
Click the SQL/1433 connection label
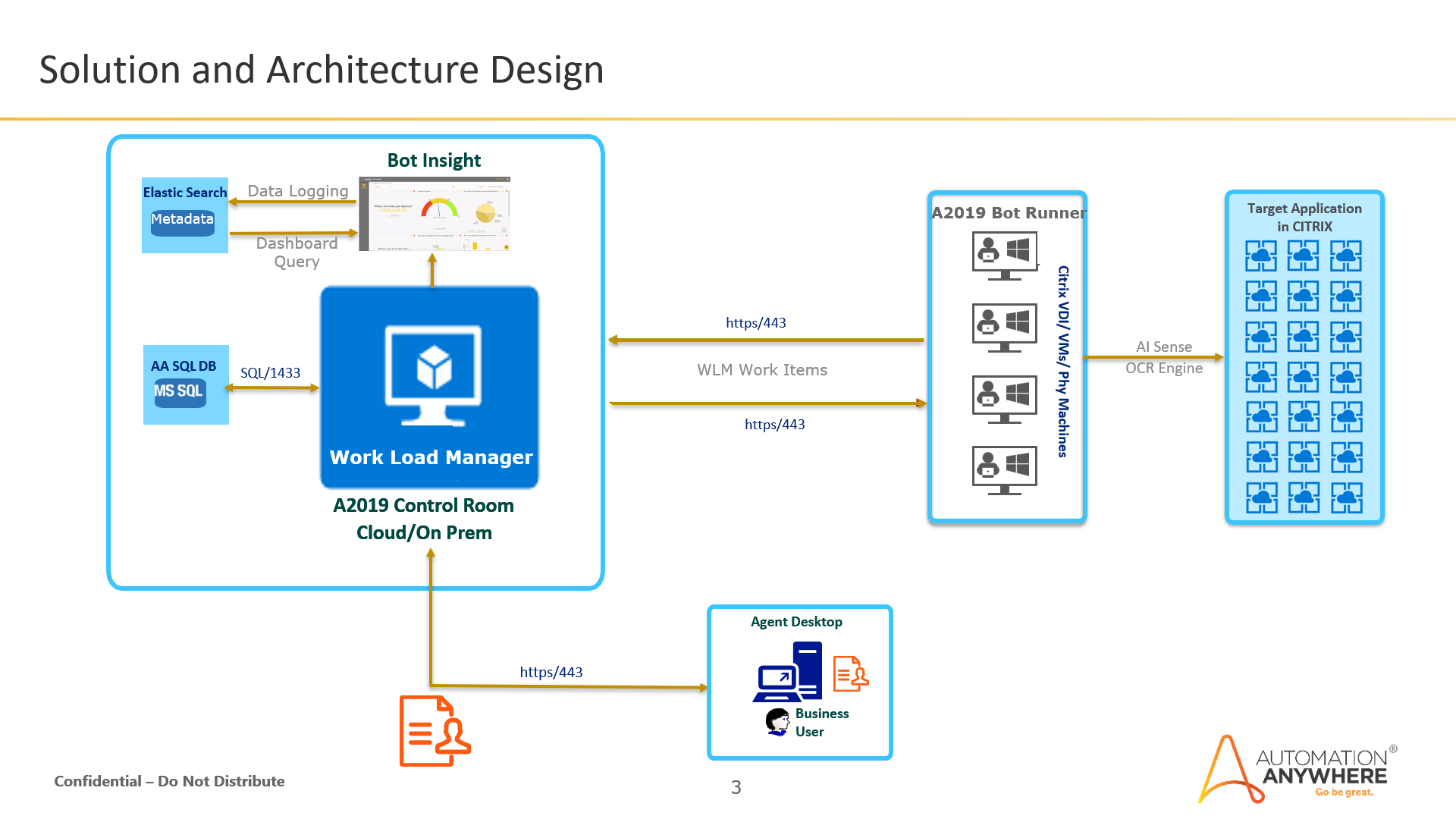click(270, 372)
